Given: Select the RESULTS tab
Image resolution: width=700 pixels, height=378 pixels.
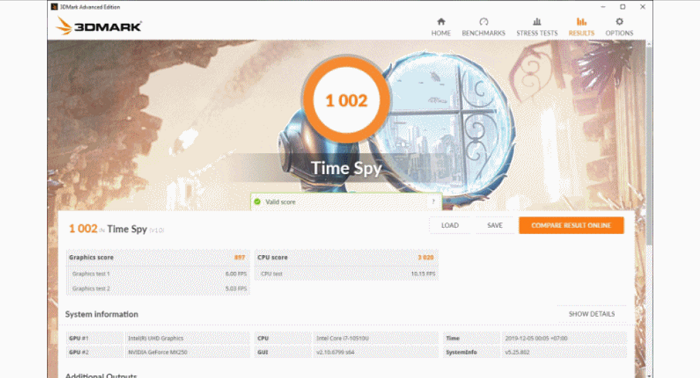Looking at the screenshot, I should 581,27.
